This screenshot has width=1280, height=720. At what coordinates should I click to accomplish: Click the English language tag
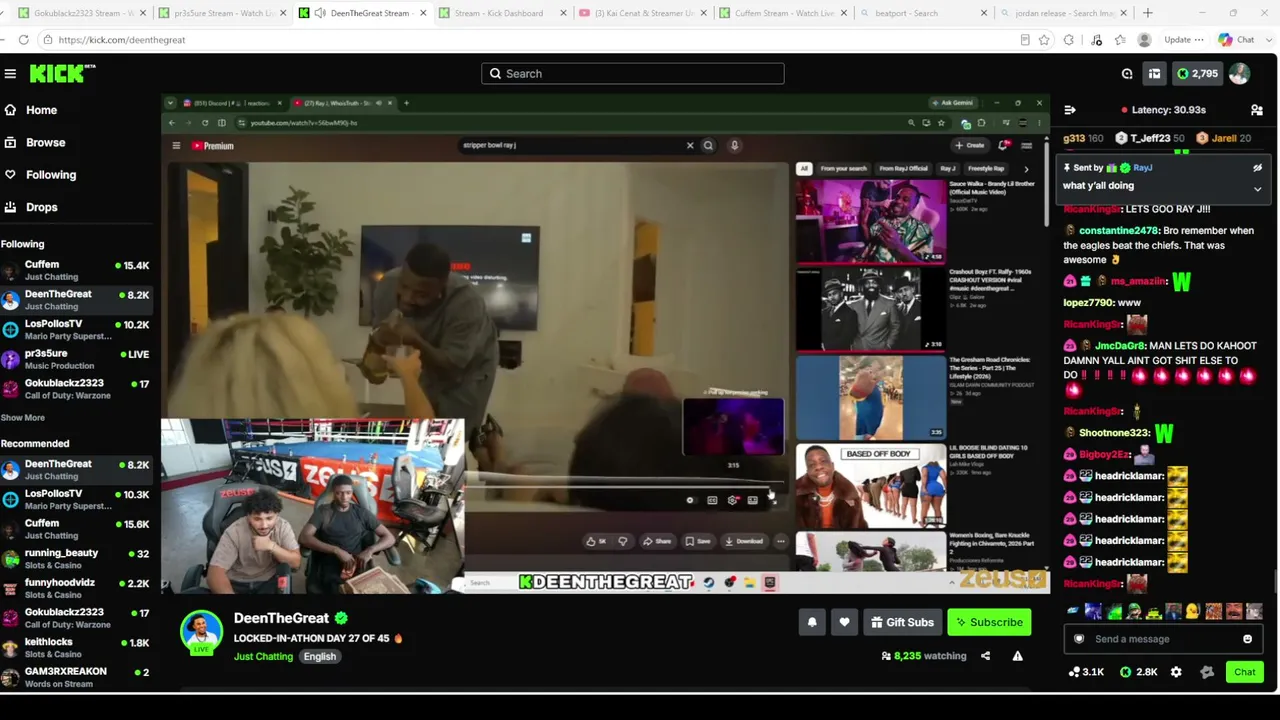pyautogui.click(x=320, y=656)
